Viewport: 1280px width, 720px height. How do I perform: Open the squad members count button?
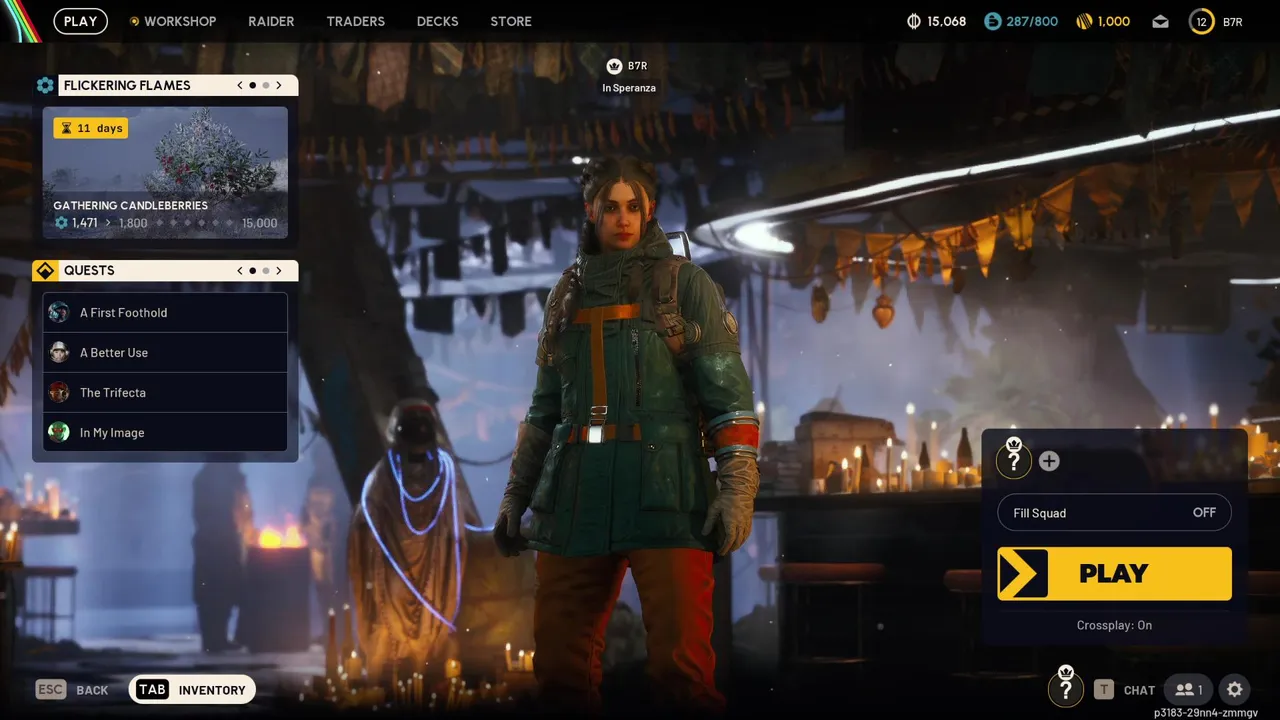click(1189, 689)
